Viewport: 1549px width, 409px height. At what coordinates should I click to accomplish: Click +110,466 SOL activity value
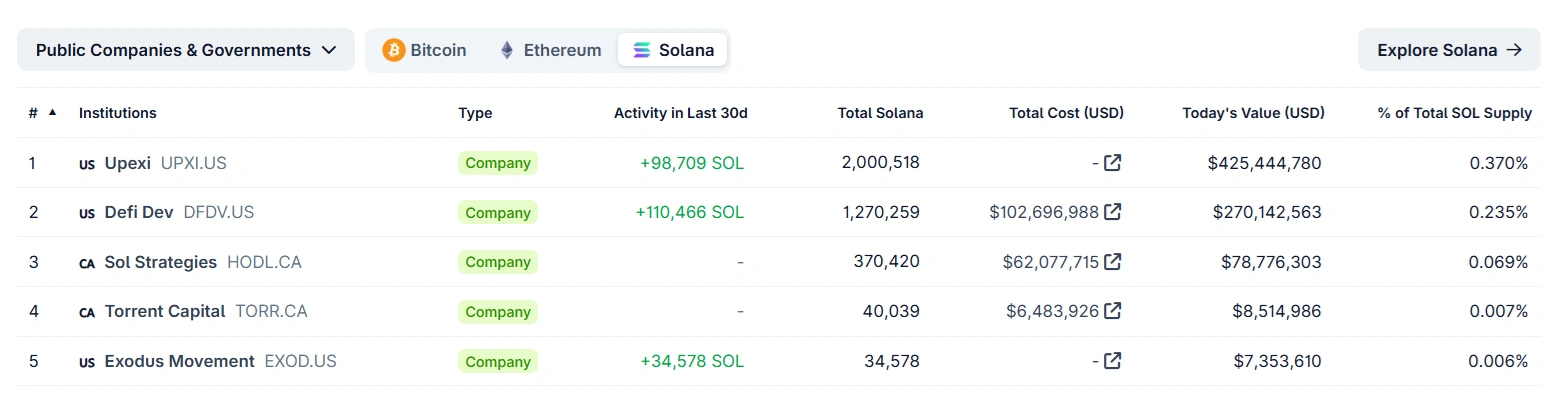click(x=690, y=212)
